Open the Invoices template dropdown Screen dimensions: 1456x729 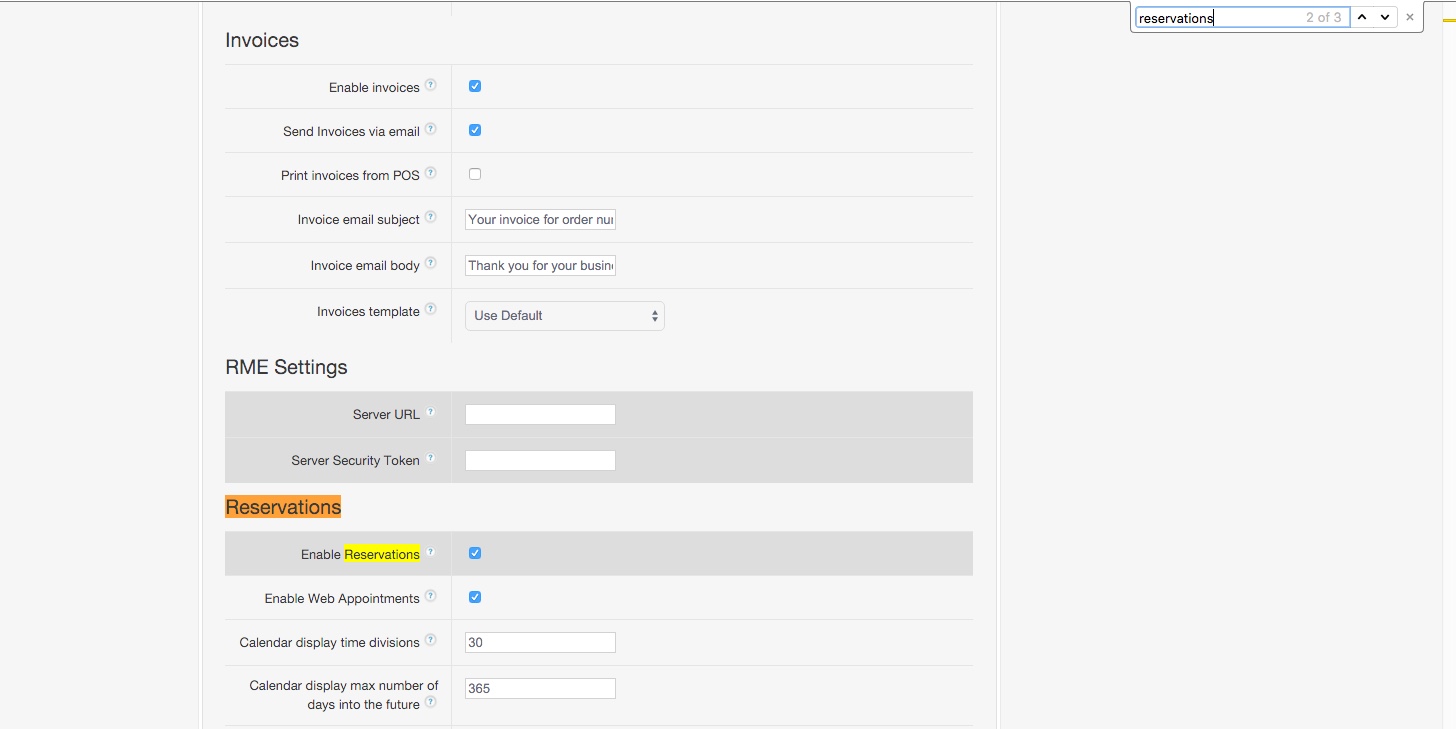[x=565, y=316]
